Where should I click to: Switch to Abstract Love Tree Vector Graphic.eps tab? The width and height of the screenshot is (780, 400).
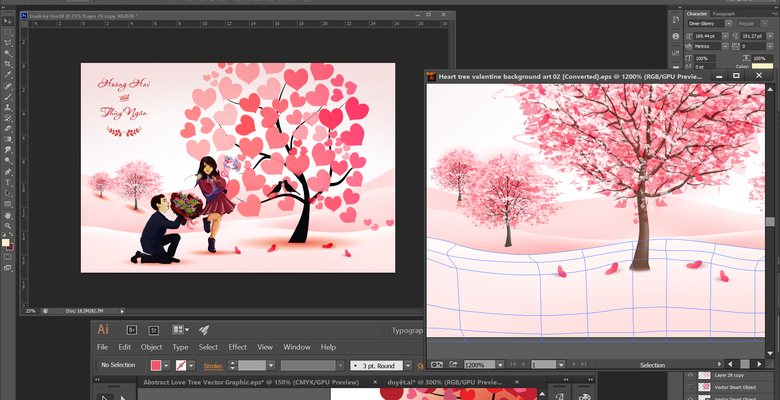251,382
